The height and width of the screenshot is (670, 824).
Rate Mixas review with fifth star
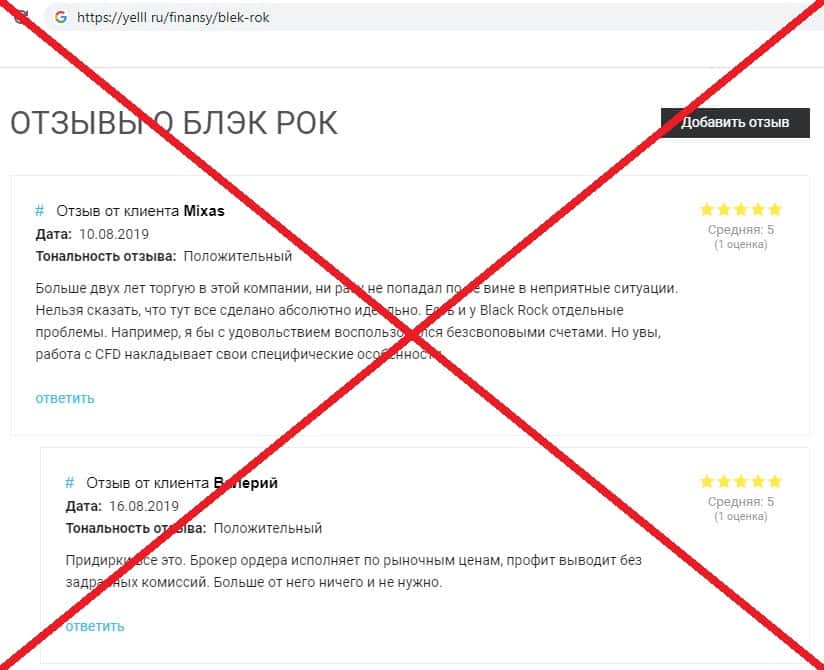775,210
